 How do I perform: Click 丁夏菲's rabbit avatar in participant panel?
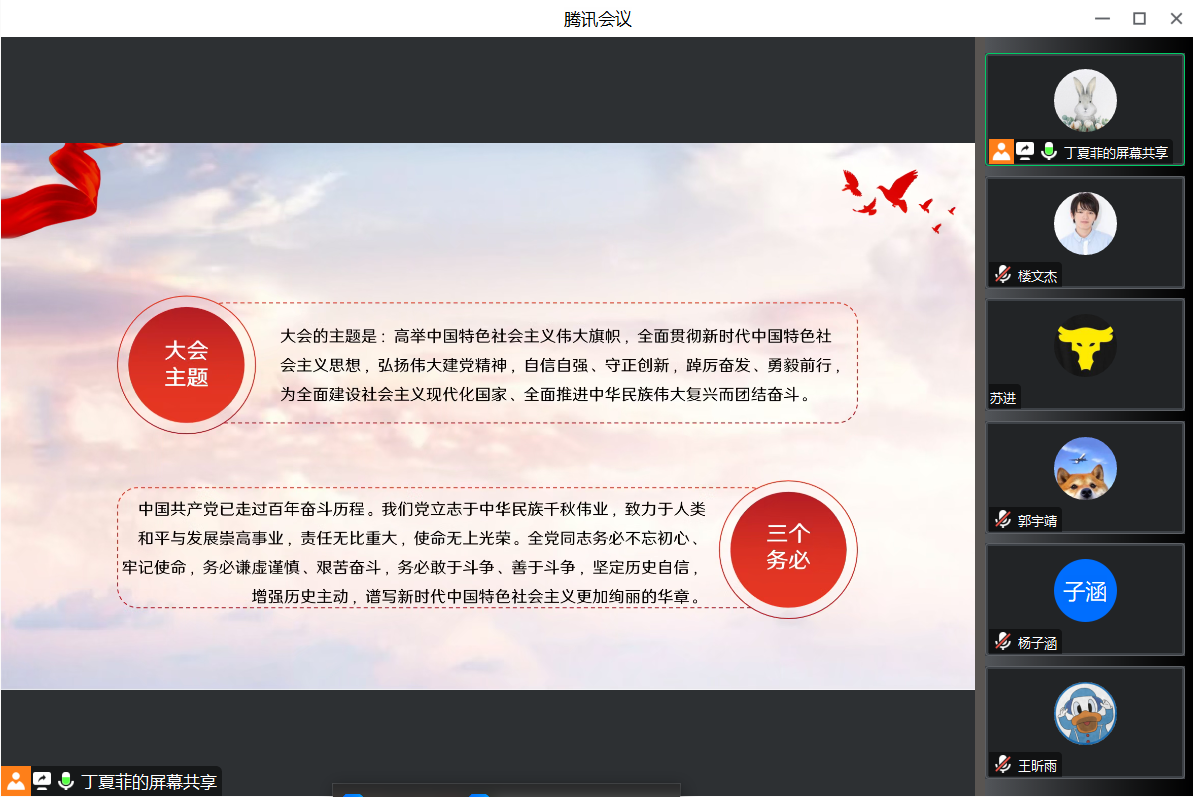point(1085,100)
